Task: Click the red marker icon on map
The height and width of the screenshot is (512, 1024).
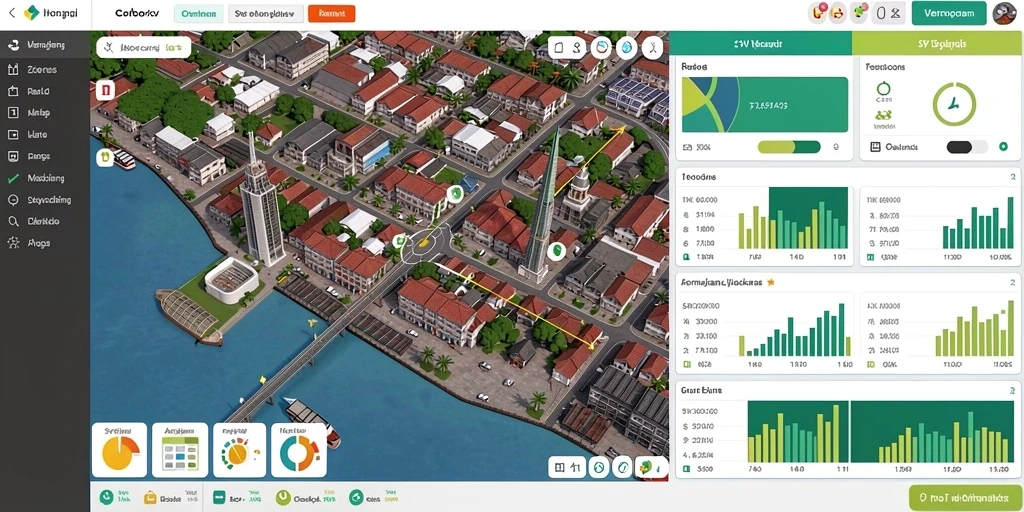Action: (105, 90)
